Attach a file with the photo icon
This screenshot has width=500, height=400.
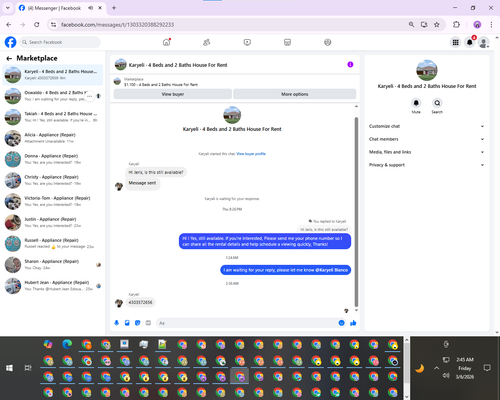pyautogui.click(x=127, y=323)
